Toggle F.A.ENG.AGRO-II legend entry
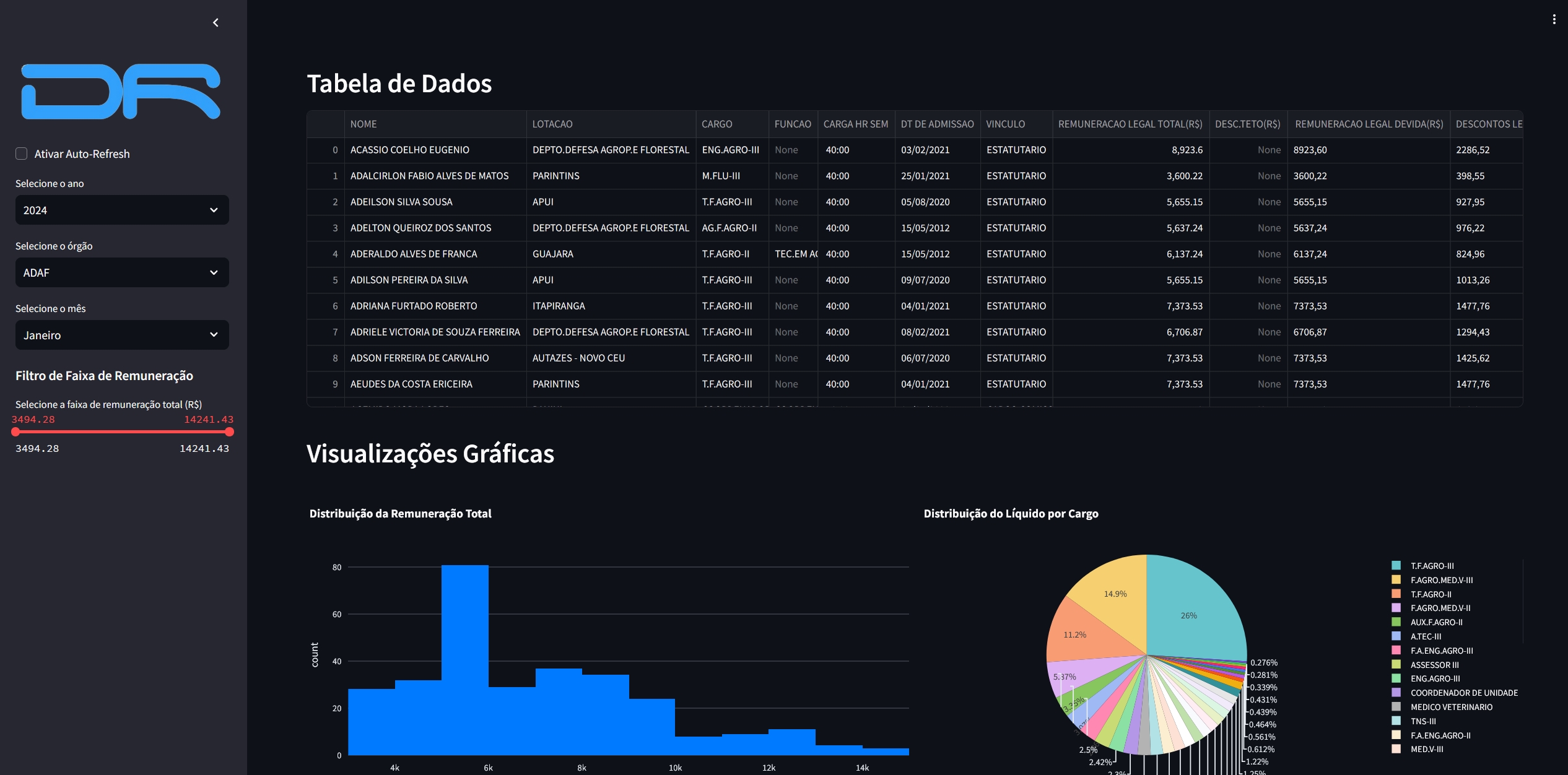 tap(1431, 735)
